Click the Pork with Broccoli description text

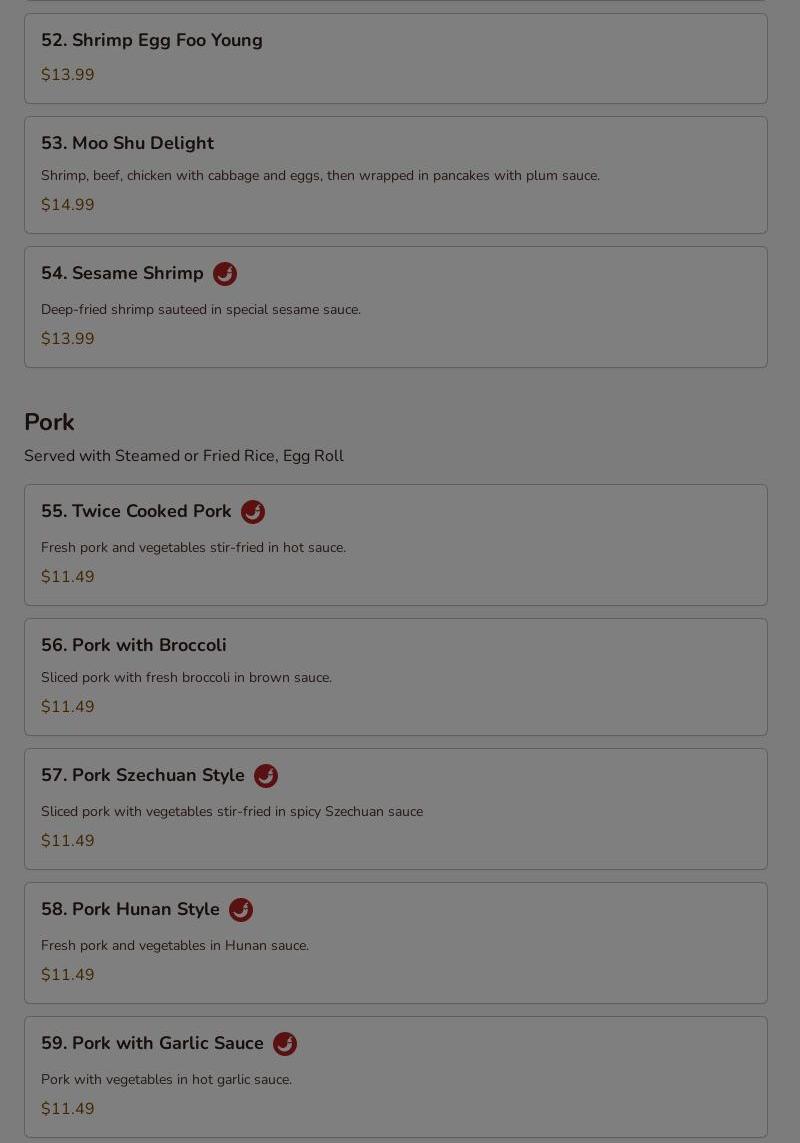click(186, 678)
